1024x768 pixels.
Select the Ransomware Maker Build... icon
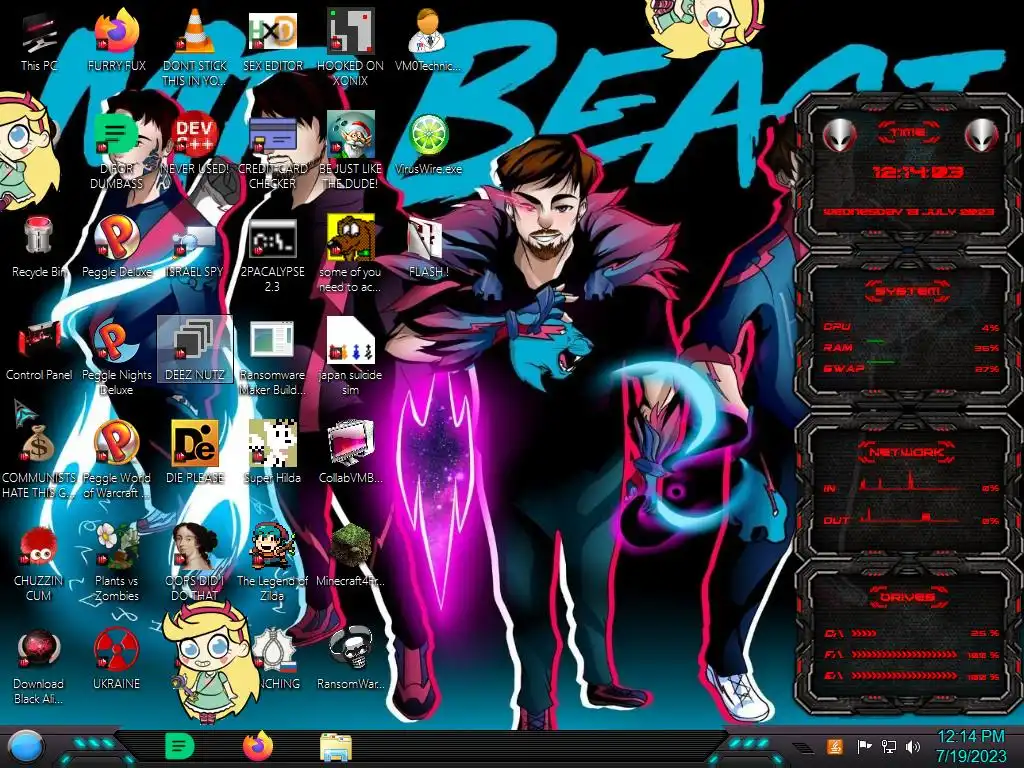(272, 357)
